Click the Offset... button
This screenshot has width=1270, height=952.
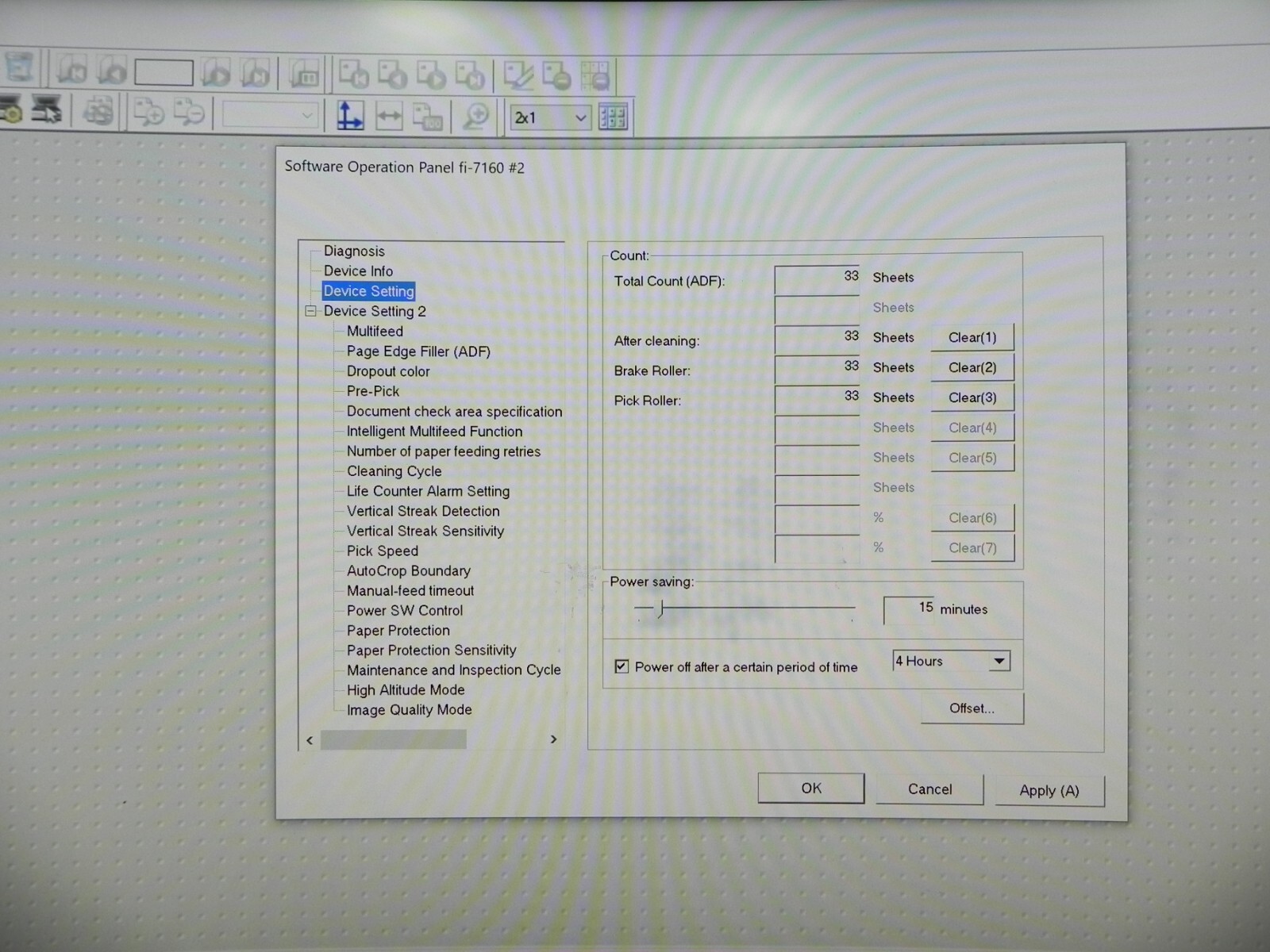pyautogui.click(x=972, y=708)
